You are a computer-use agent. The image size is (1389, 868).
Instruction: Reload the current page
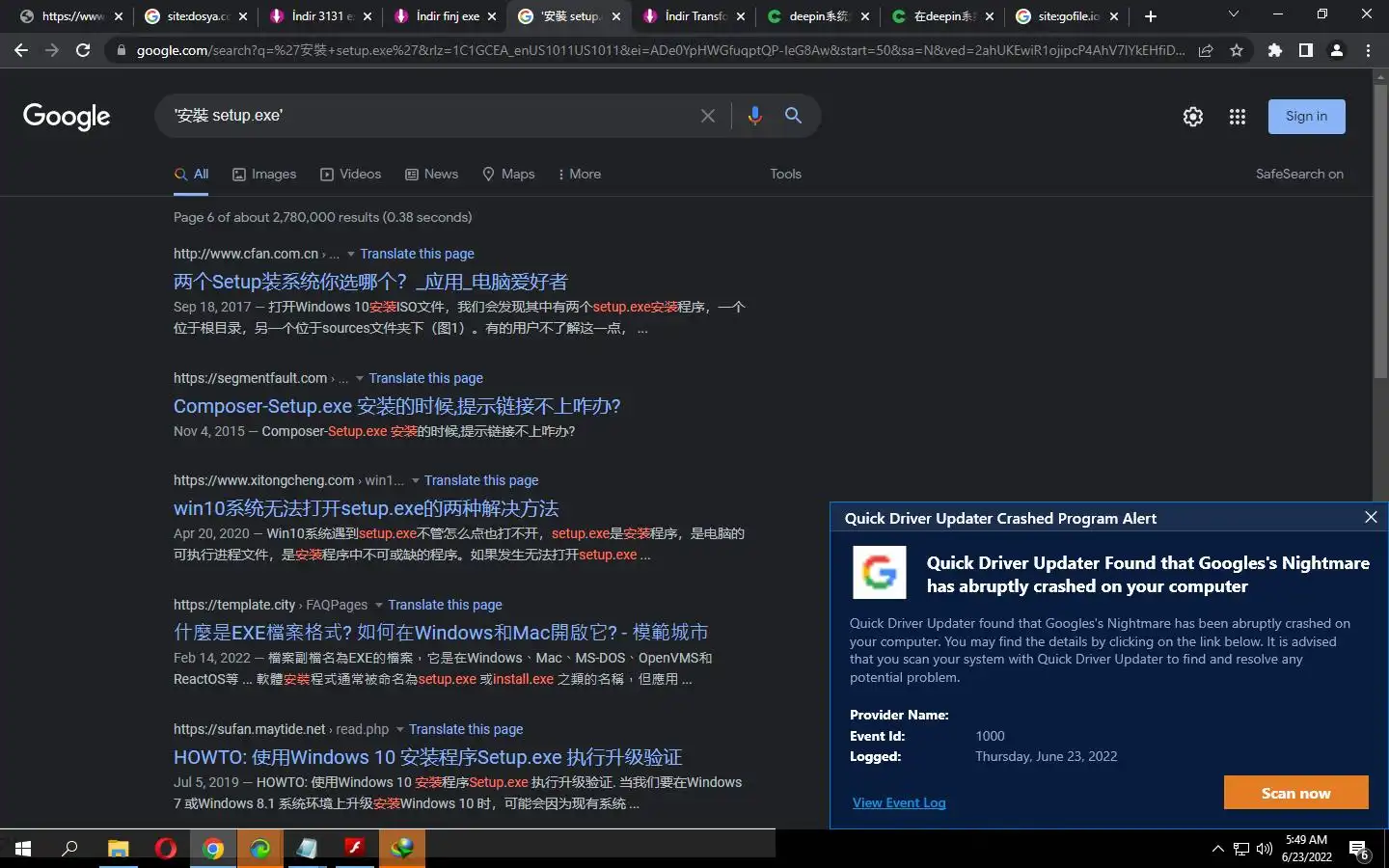[x=83, y=50]
